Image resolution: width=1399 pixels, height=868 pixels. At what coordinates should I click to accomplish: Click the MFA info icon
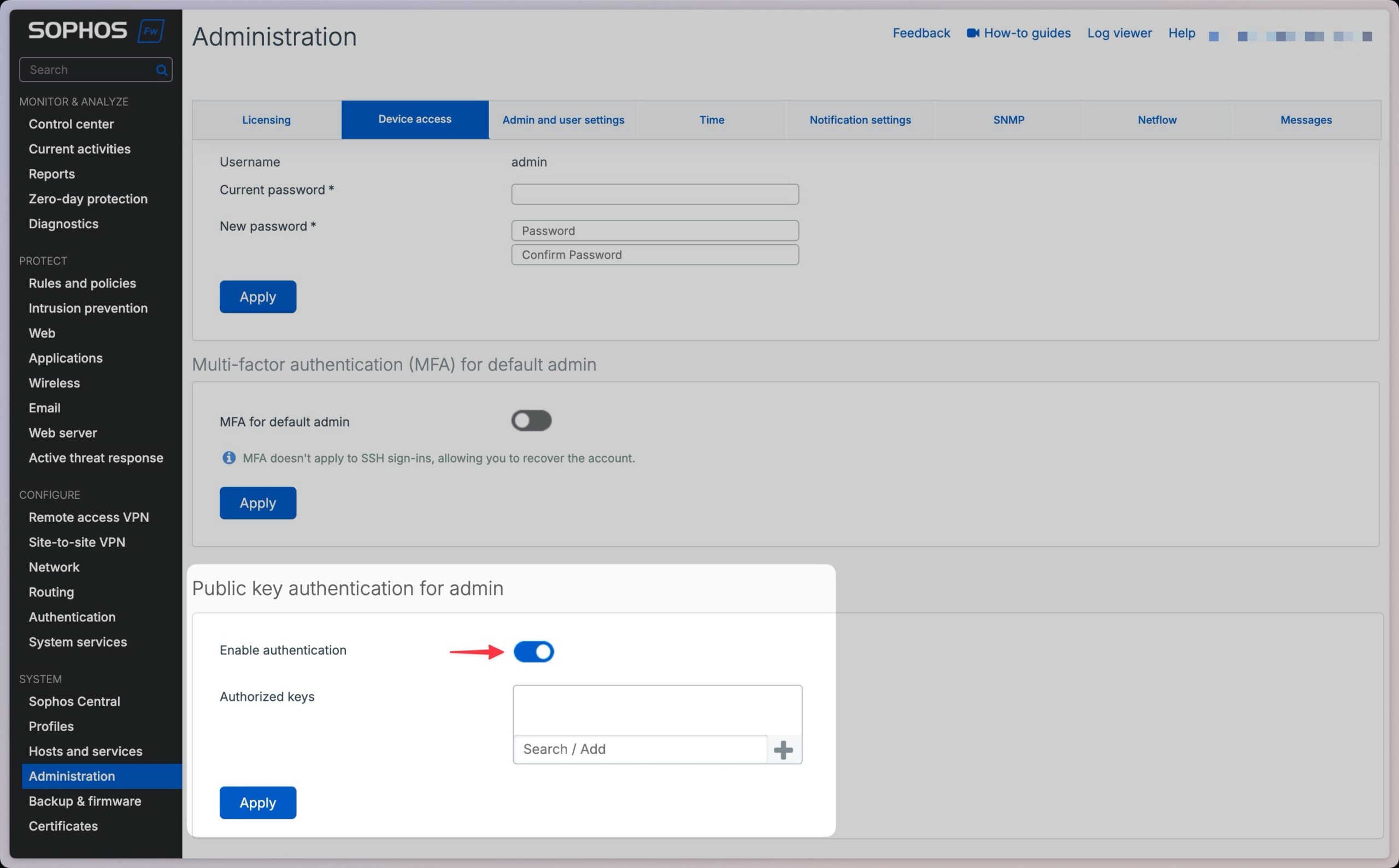[228, 458]
